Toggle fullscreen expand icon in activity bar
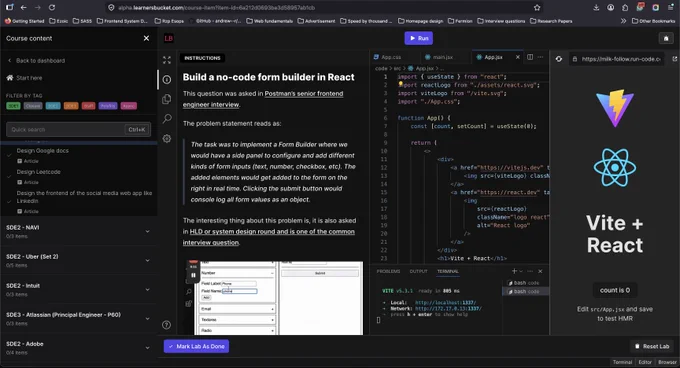Image resolution: width=680 pixels, height=368 pixels. (x=167, y=60)
